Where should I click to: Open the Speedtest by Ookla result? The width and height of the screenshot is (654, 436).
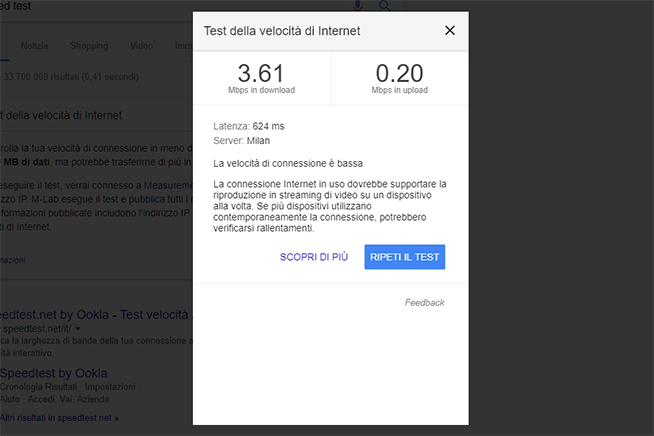click(54, 373)
